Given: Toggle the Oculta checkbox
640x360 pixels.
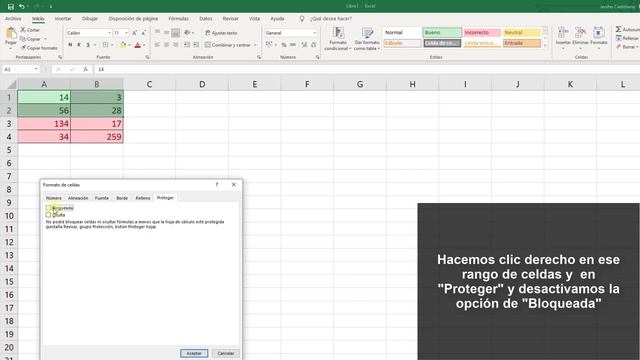Looking at the screenshot, I should click(49, 215).
